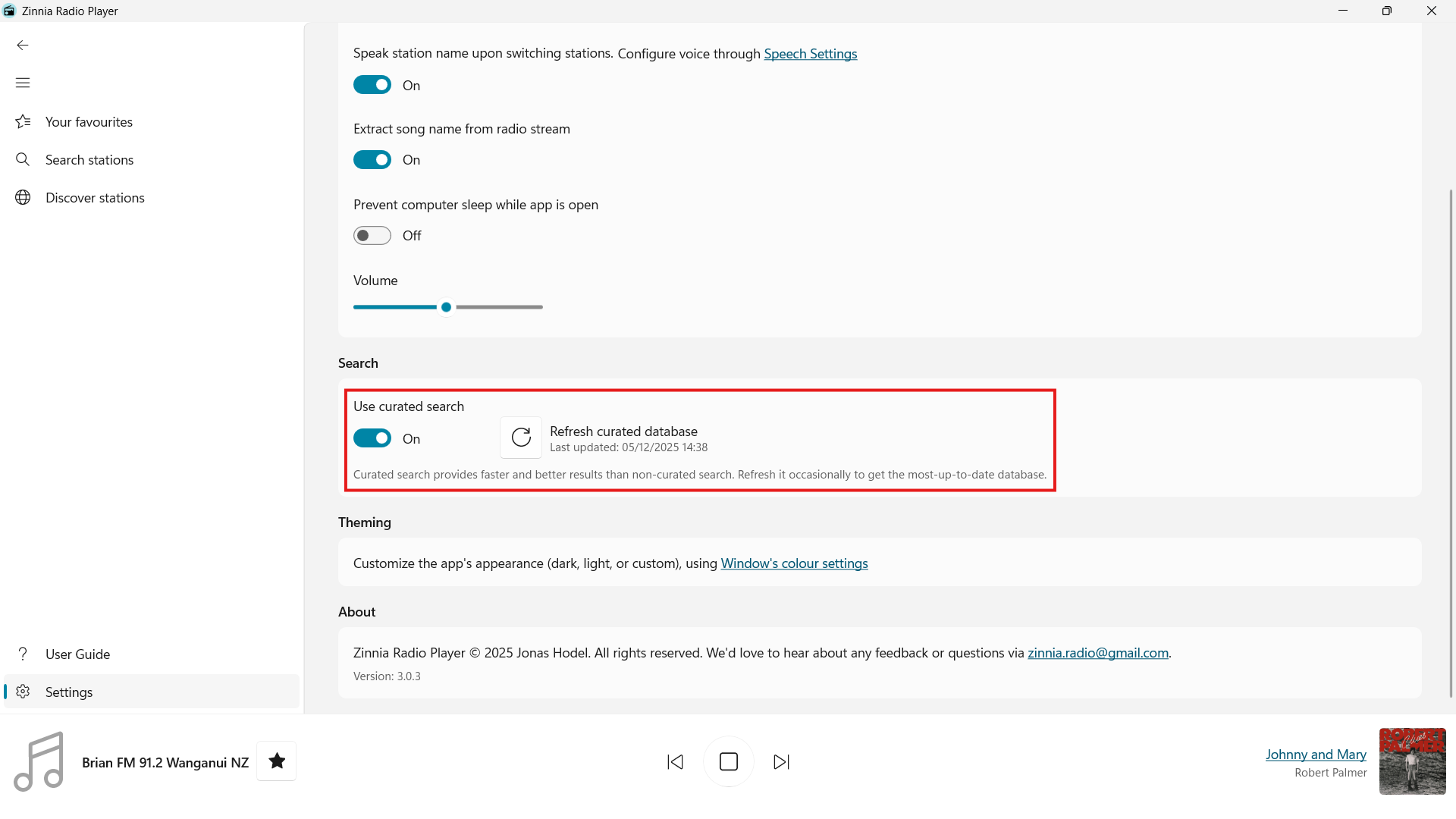Select Settings in the sidebar
The width and height of the screenshot is (1456, 819).
point(152,692)
